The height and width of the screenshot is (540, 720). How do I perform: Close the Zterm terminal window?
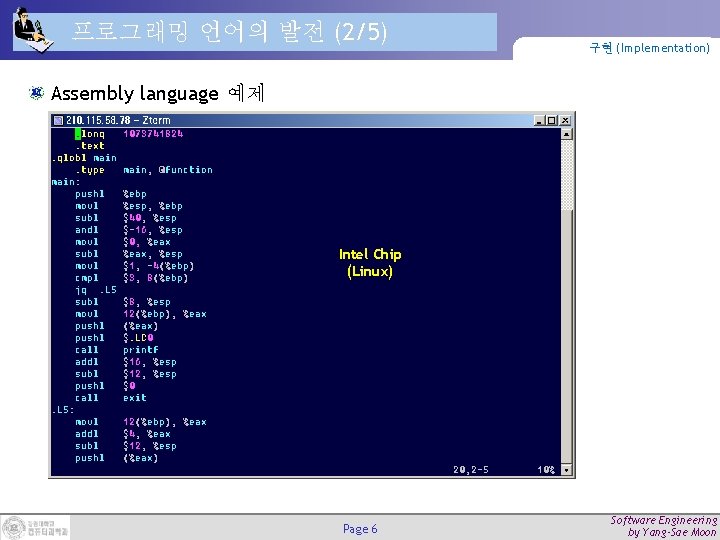tap(565, 120)
